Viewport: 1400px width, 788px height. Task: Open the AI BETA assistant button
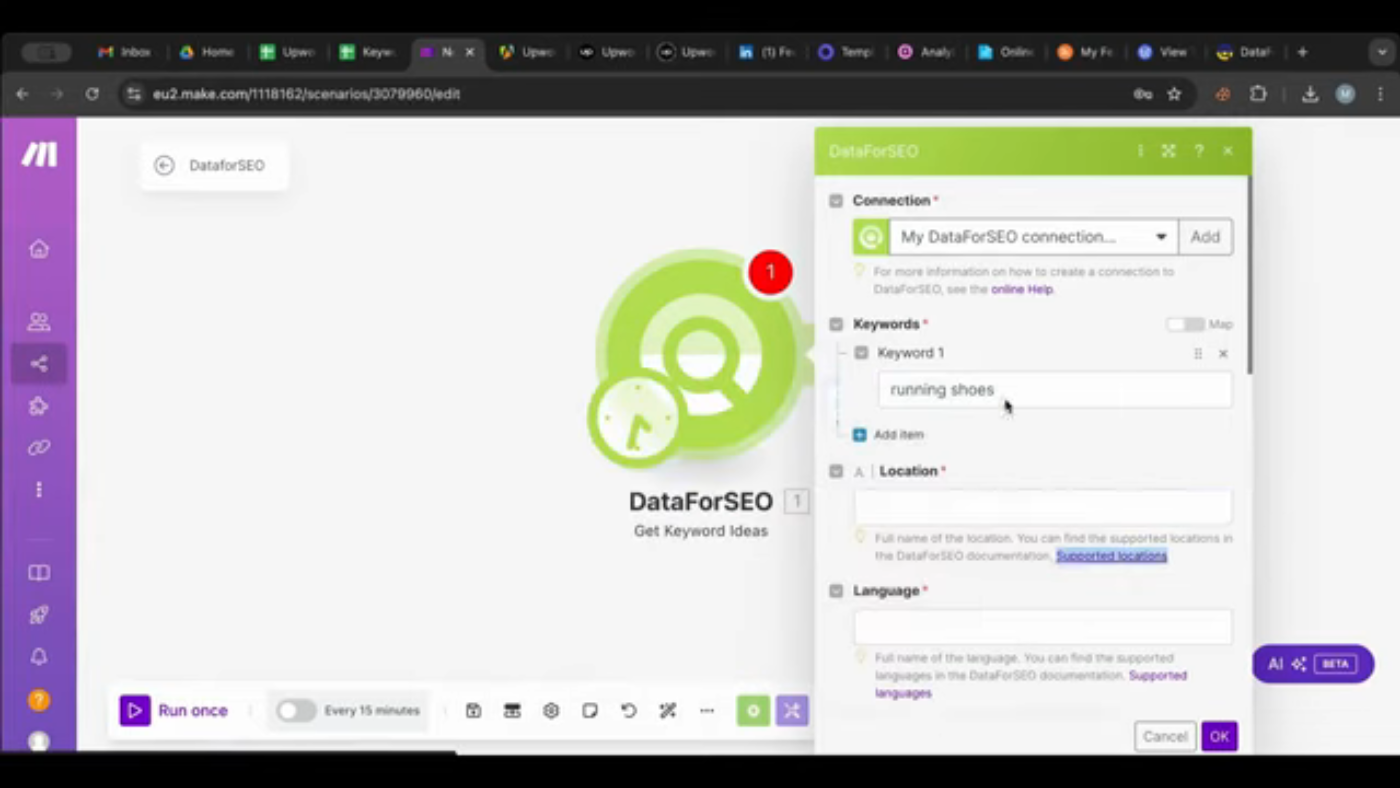click(1313, 664)
